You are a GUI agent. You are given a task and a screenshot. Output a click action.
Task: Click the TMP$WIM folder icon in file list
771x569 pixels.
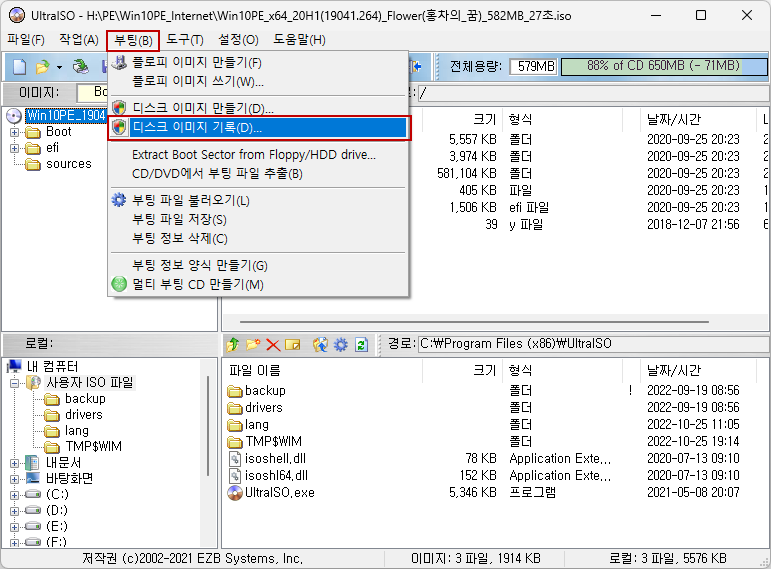pos(235,442)
